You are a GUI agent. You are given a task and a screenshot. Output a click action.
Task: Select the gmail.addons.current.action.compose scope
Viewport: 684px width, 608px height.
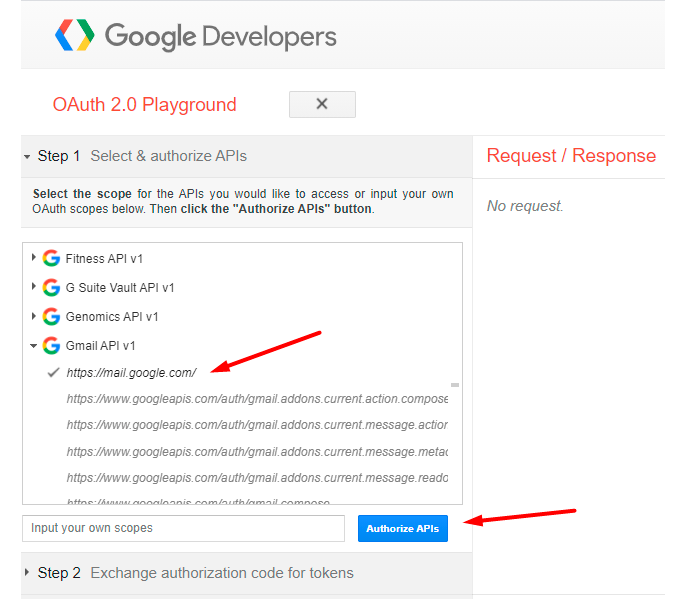pos(257,399)
